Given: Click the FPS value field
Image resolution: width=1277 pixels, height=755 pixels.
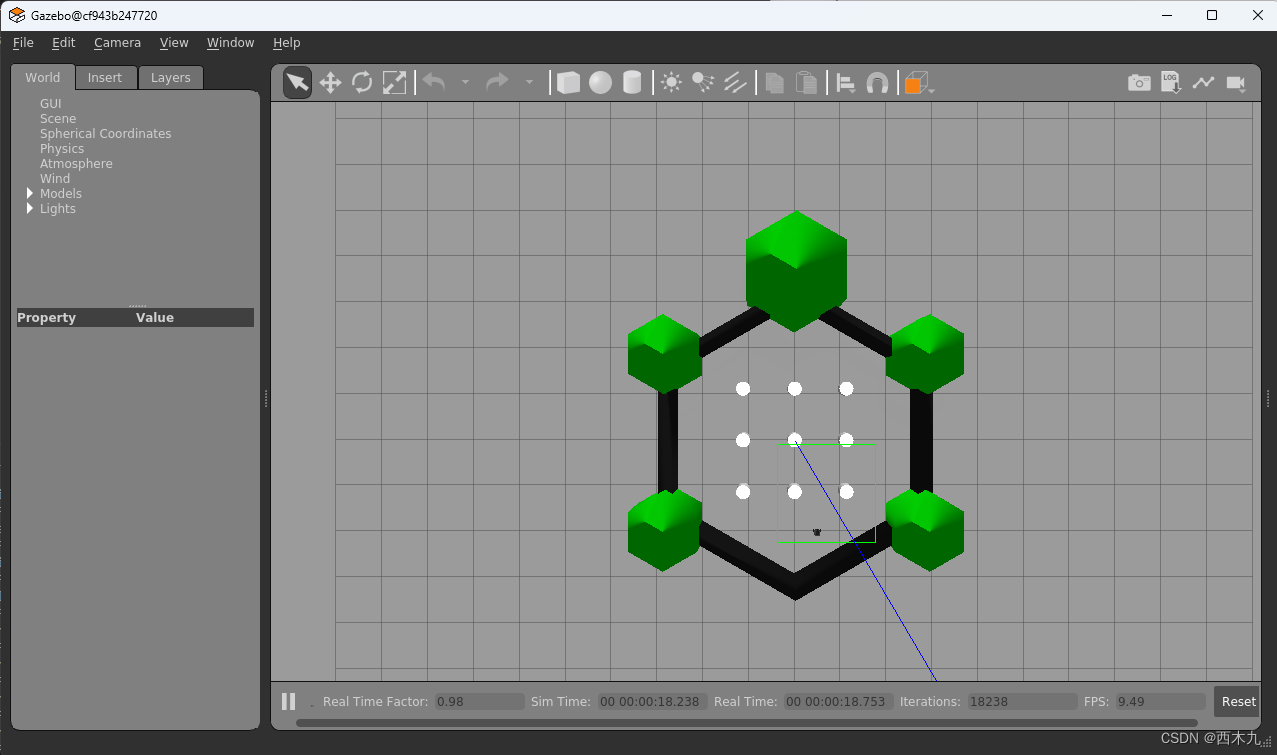Looking at the screenshot, I should click(1160, 701).
